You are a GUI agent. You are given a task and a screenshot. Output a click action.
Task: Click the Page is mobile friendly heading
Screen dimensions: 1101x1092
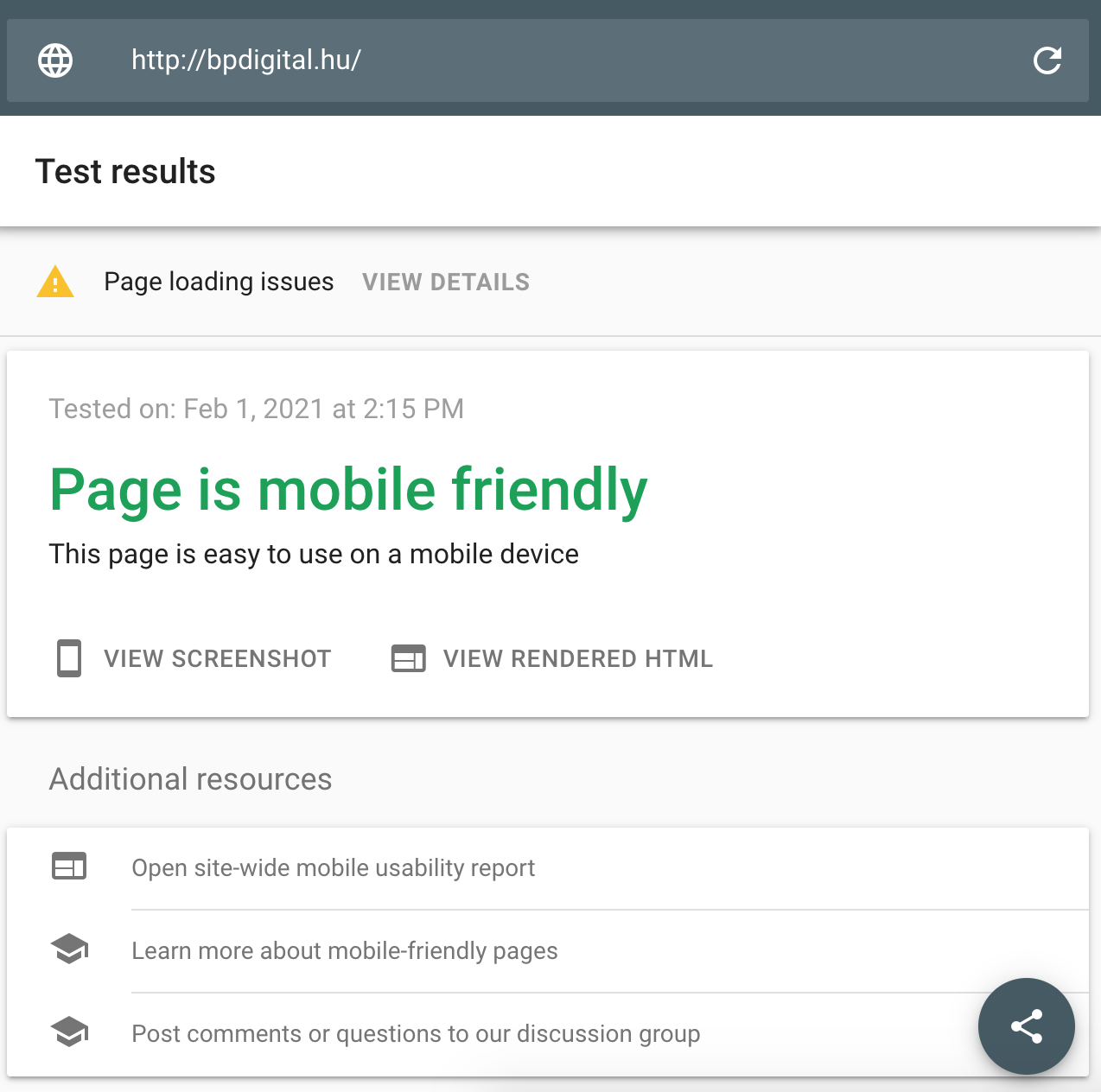348,490
